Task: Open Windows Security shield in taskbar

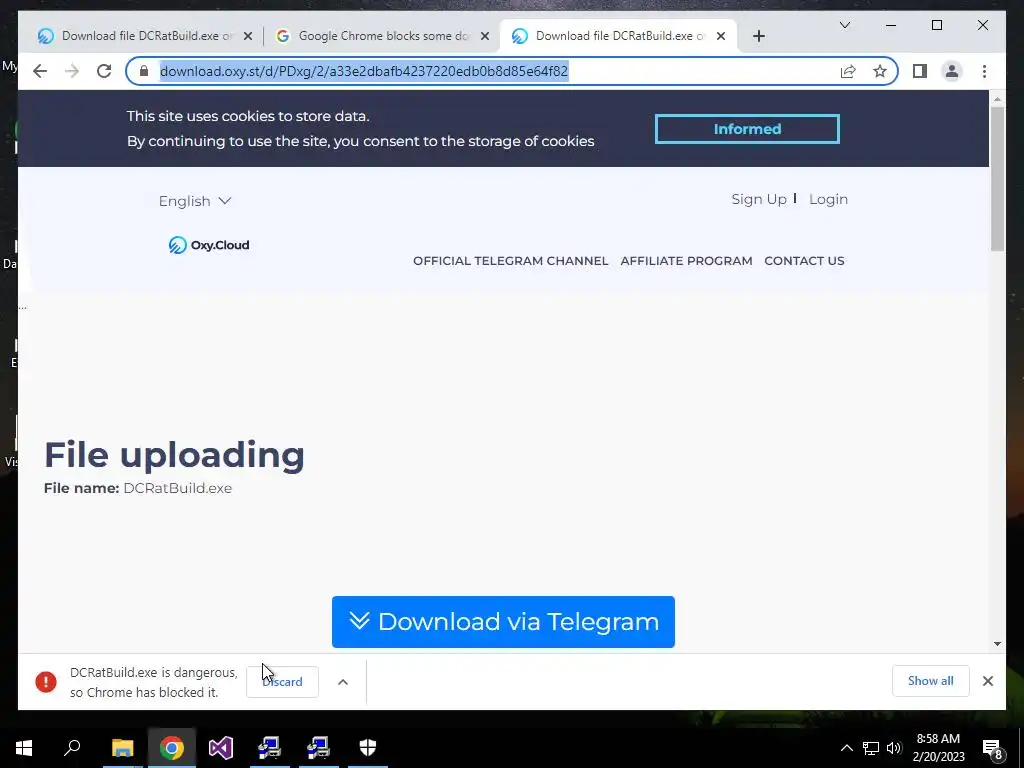Action: tap(368, 748)
